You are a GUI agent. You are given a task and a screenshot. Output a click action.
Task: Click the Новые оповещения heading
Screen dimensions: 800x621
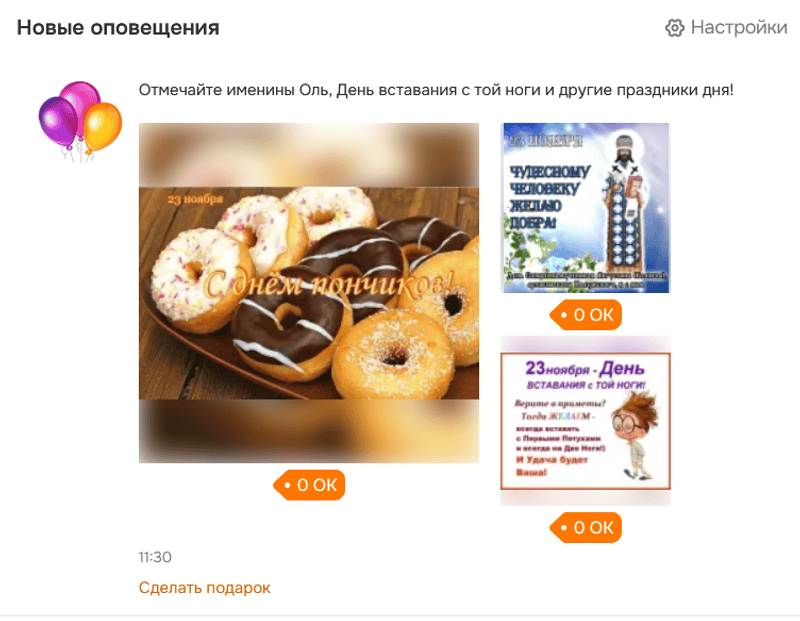118,28
